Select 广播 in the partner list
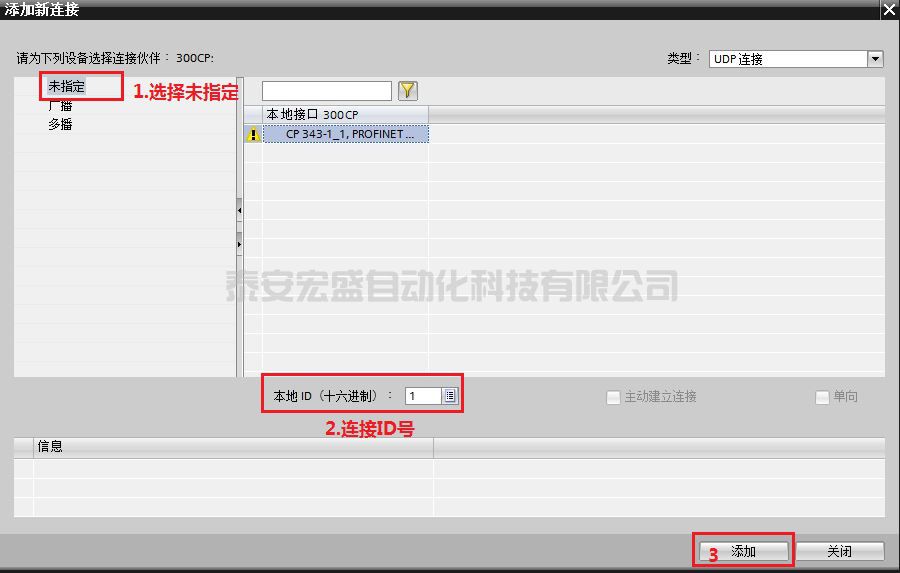Viewport: 900px width, 573px height. tap(60, 106)
